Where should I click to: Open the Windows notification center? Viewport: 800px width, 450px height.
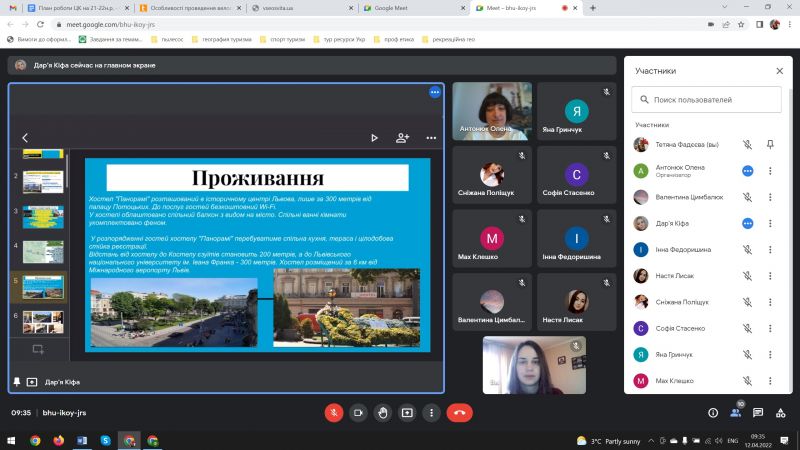[784, 441]
